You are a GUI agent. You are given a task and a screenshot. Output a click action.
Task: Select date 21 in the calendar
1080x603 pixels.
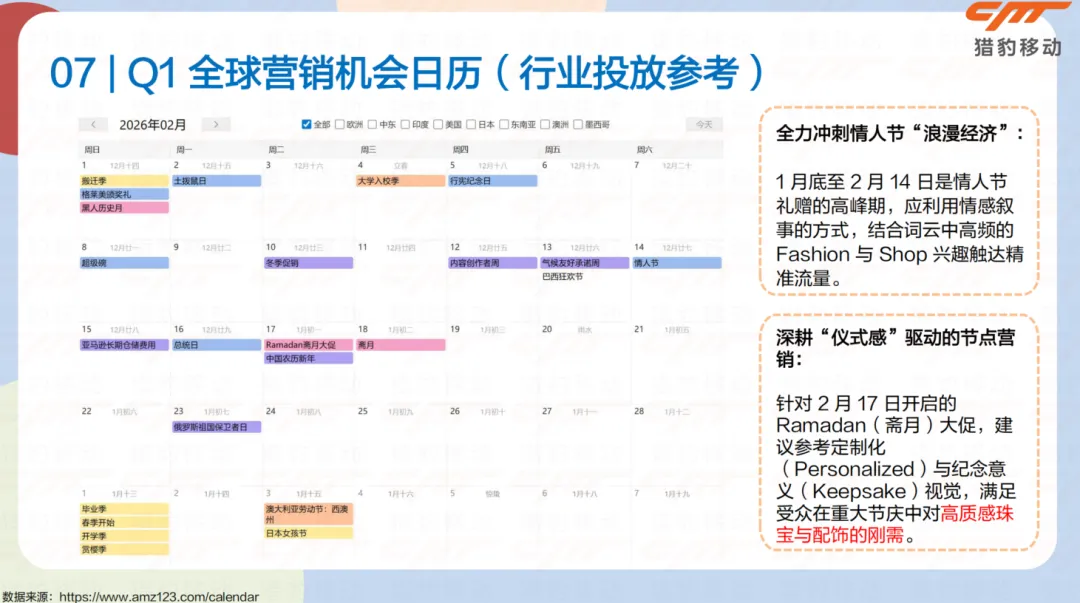click(x=639, y=329)
